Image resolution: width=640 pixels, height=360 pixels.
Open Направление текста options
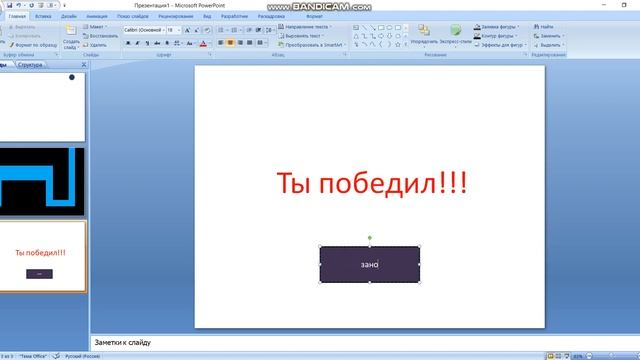pyautogui.click(x=305, y=27)
